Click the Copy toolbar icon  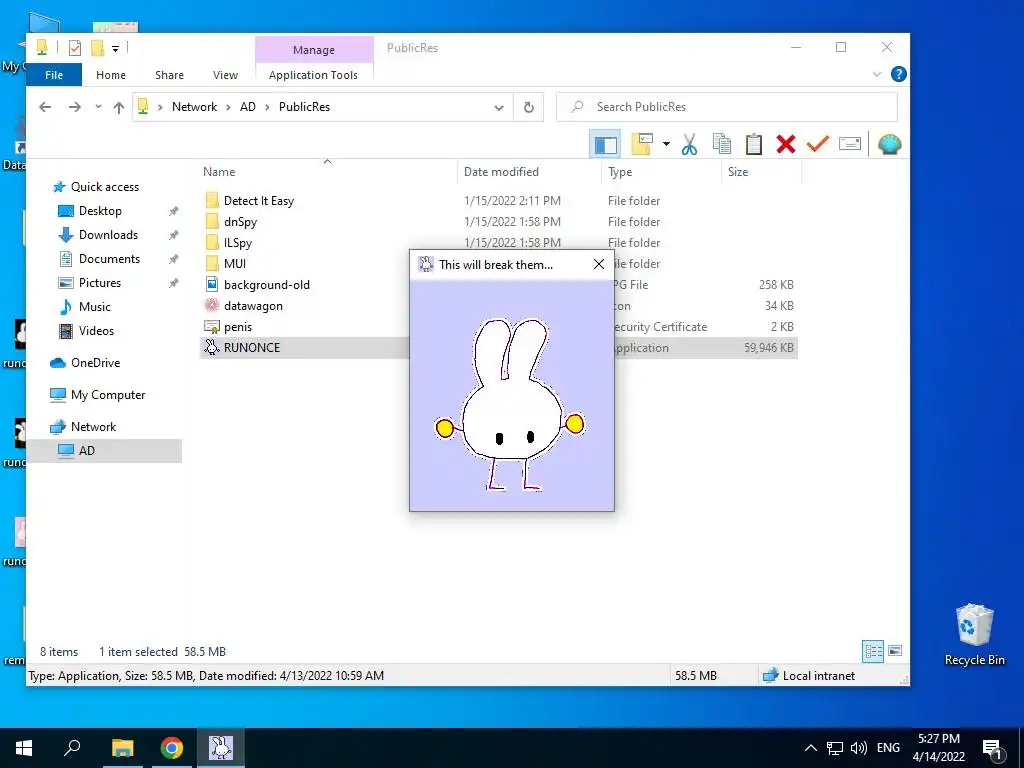pos(722,144)
